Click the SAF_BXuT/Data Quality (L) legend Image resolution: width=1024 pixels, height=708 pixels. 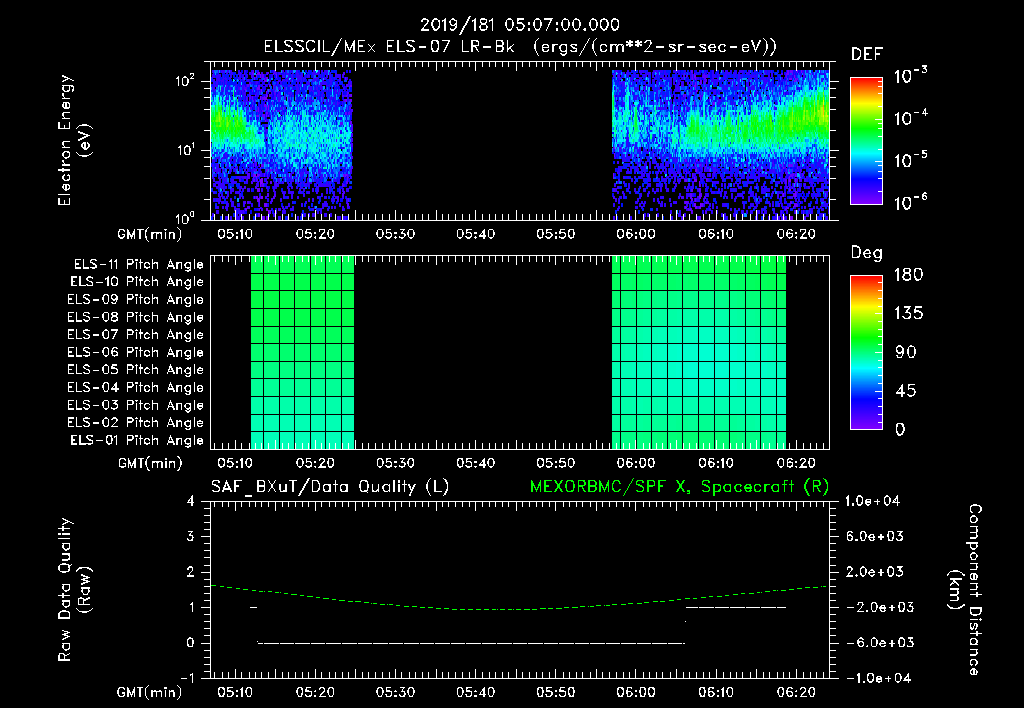[330, 487]
